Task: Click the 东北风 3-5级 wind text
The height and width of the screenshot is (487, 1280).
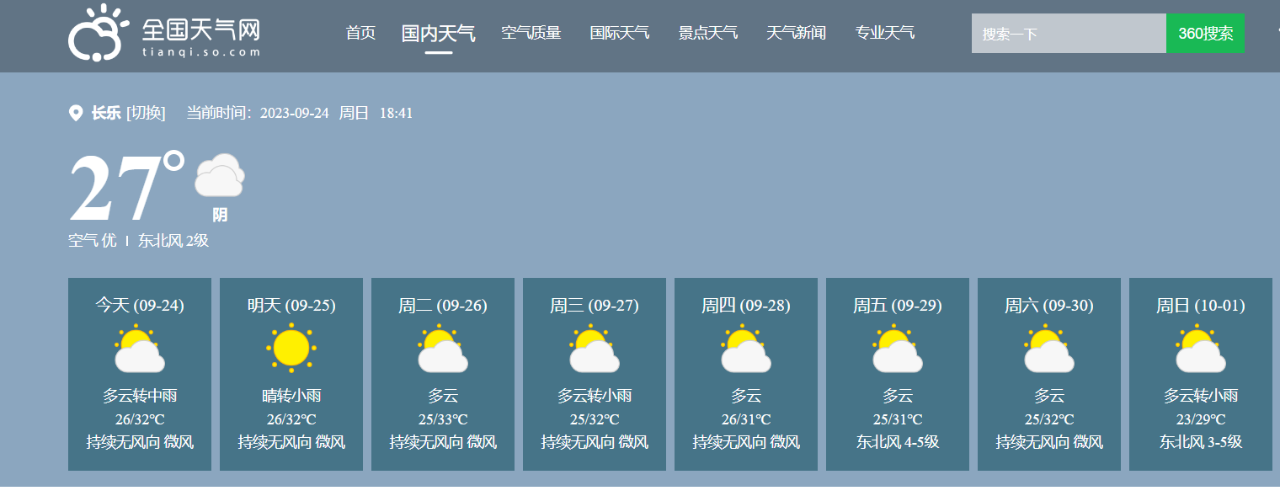Action: coord(1201,442)
